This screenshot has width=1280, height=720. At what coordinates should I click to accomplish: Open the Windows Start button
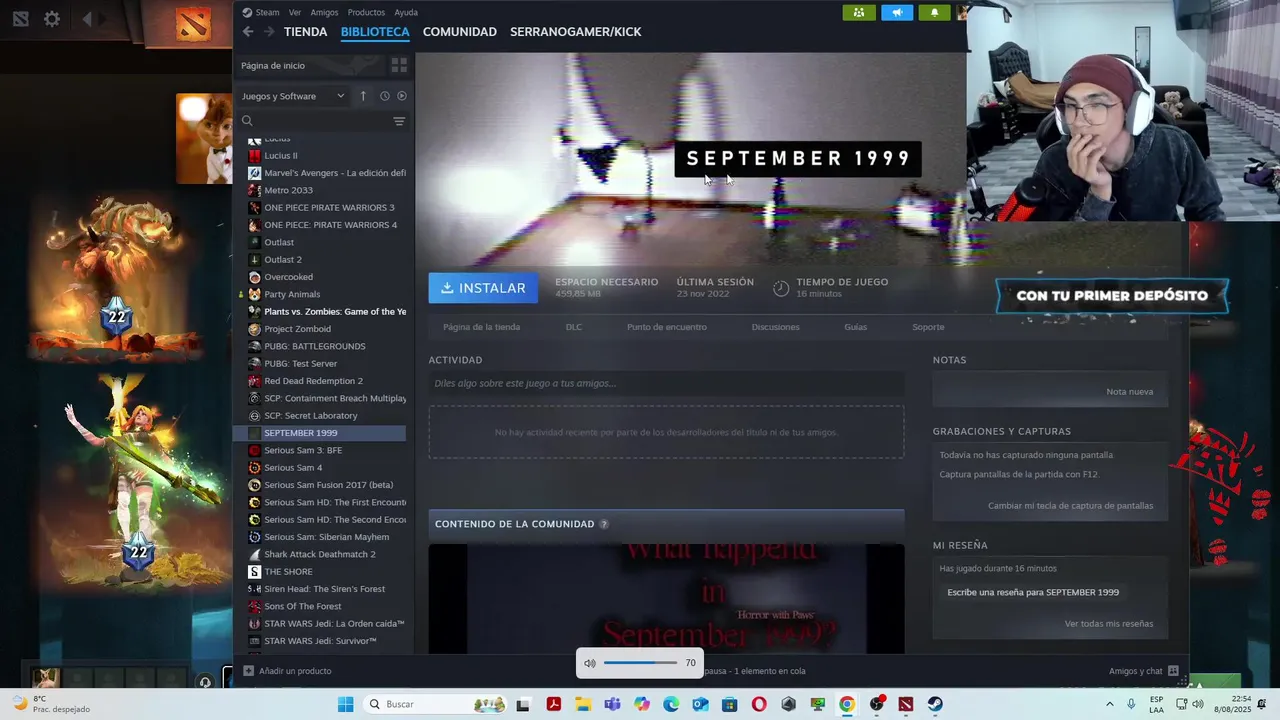tap(345, 704)
